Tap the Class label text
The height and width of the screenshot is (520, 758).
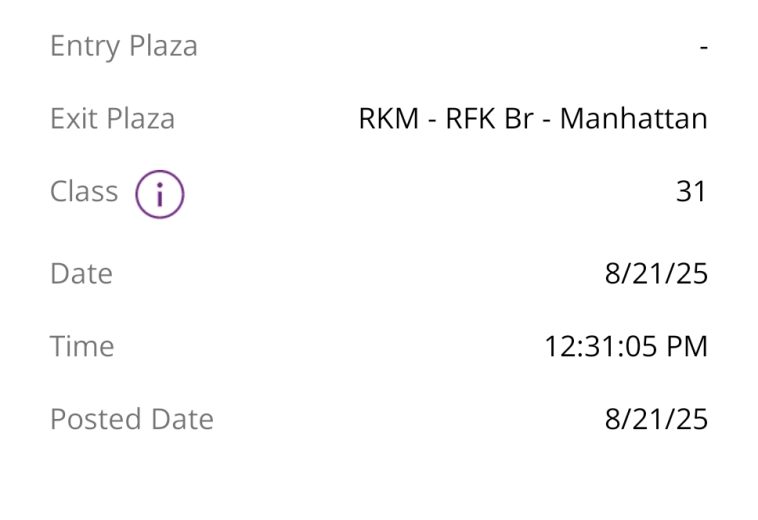84,191
